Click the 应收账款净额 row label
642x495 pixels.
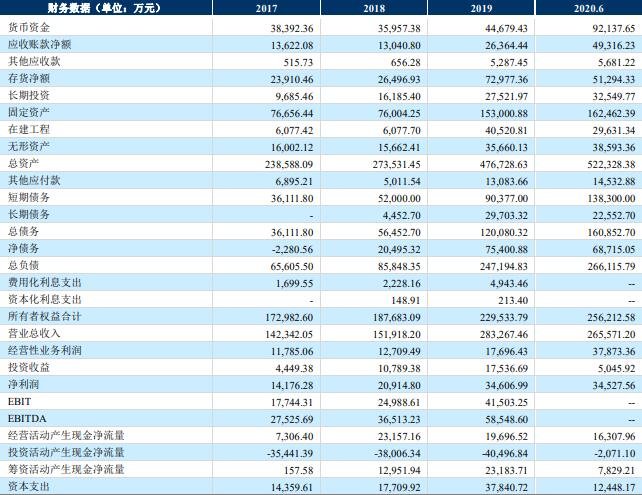[39, 44]
